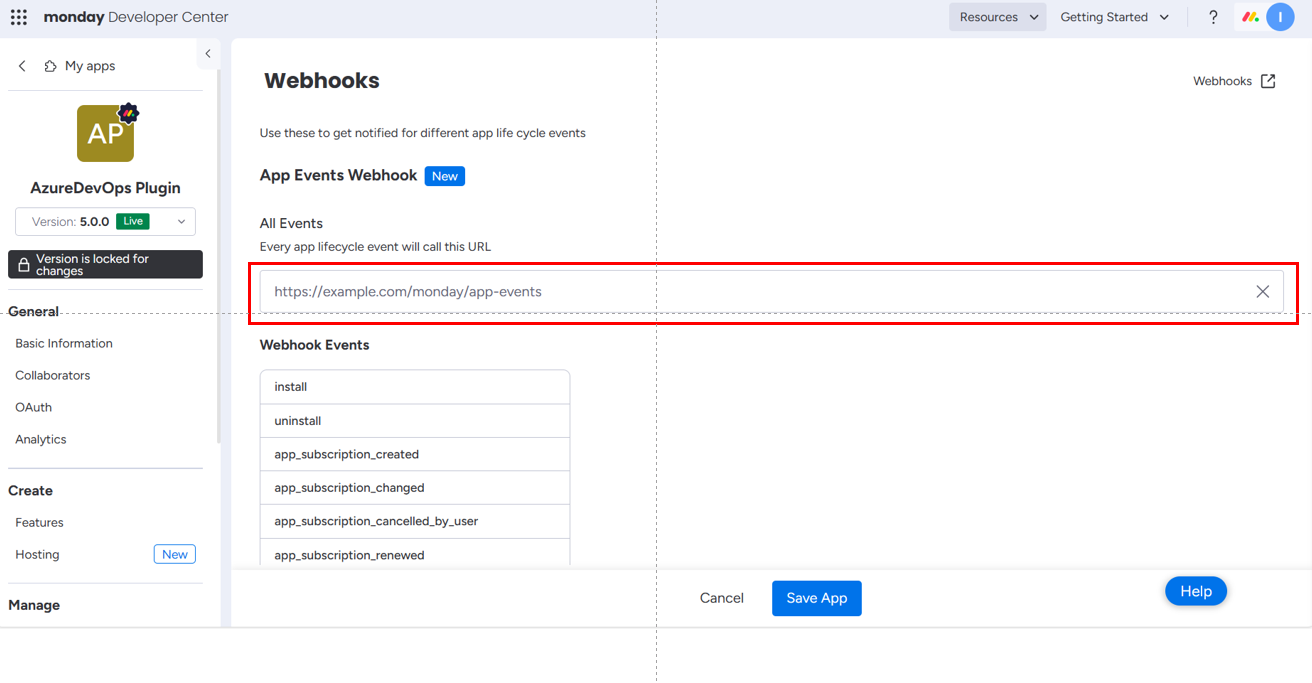Open the user avatar profile menu

pyautogui.click(x=1280, y=17)
